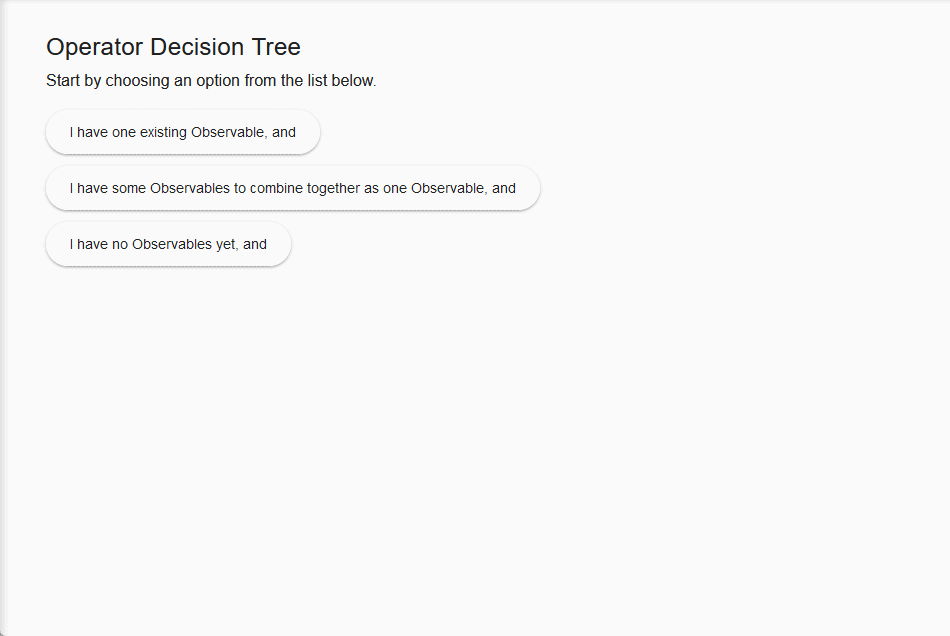This screenshot has width=950, height=636.
Task: Click the "Start by choosing an option" text
Action: tap(211, 81)
